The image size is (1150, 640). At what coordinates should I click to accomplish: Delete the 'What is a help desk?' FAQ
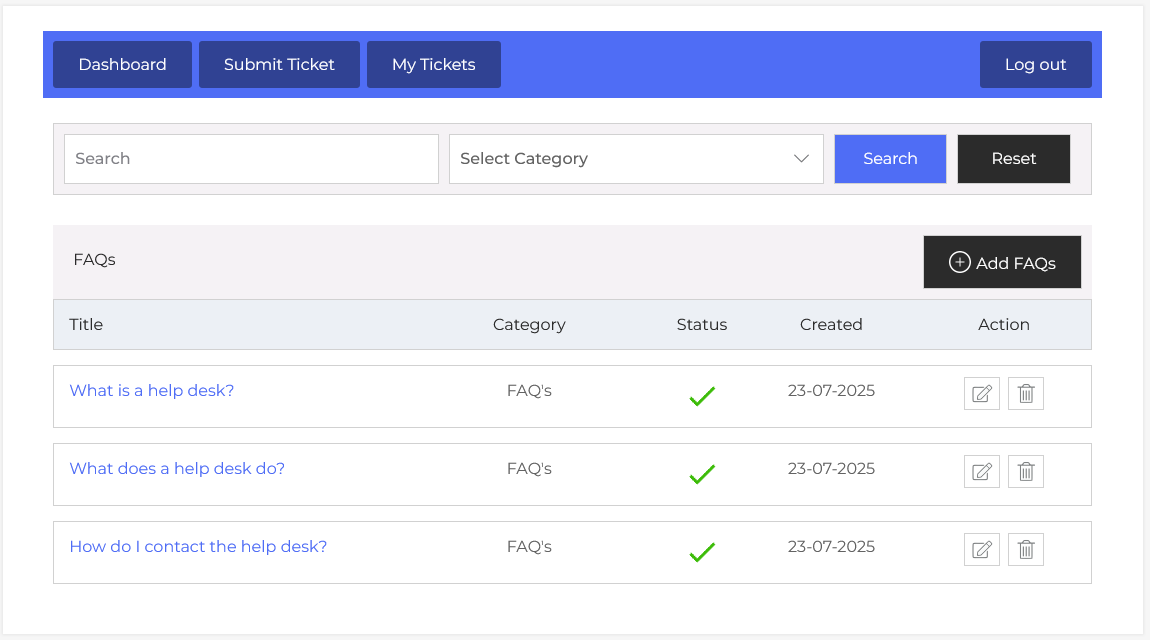coord(1025,394)
